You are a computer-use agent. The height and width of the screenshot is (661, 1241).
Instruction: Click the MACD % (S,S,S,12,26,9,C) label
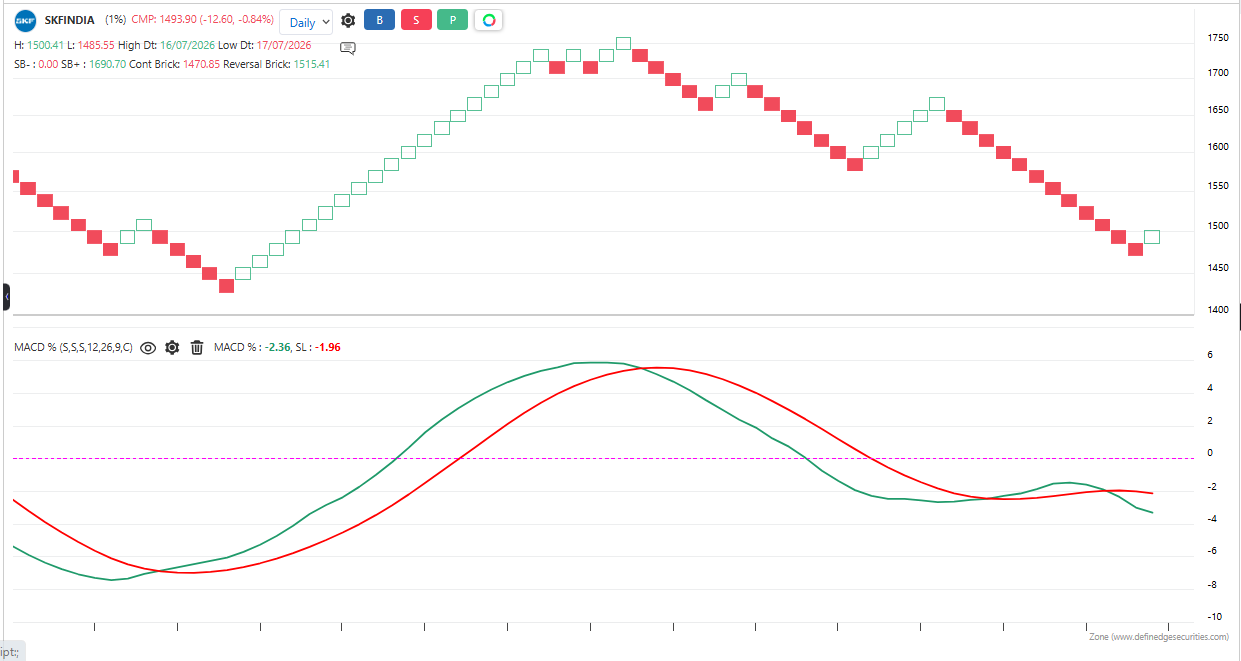click(x=73, y=347)
